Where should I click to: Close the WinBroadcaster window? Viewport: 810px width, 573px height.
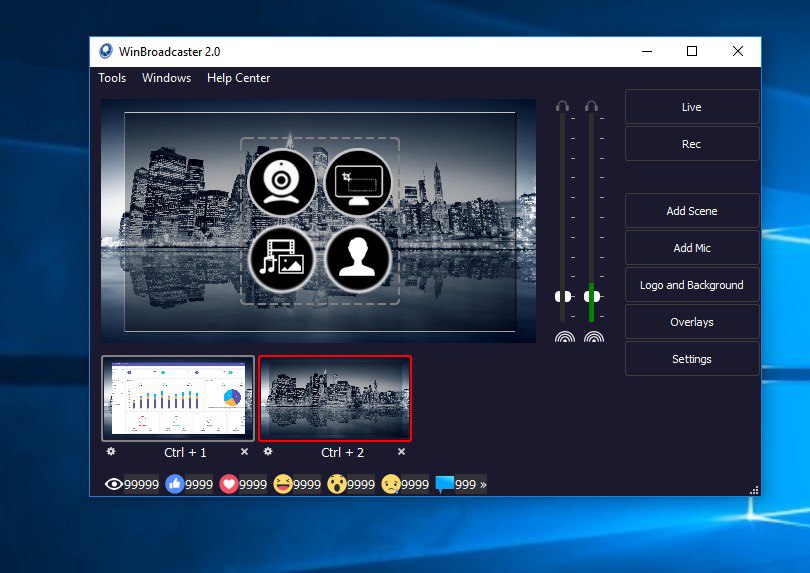738,51
